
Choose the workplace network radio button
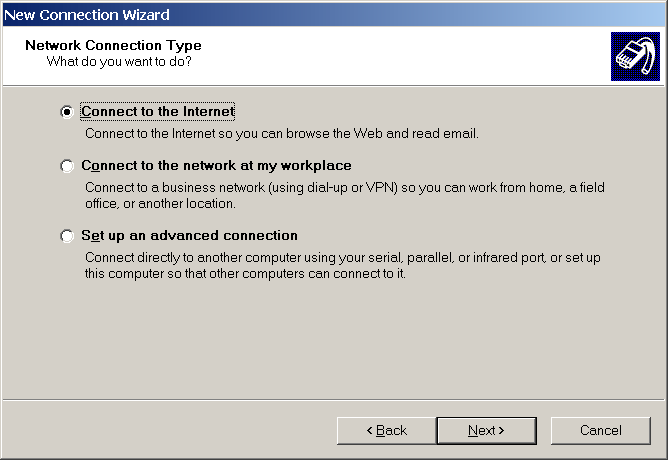(x=67, y=166)
